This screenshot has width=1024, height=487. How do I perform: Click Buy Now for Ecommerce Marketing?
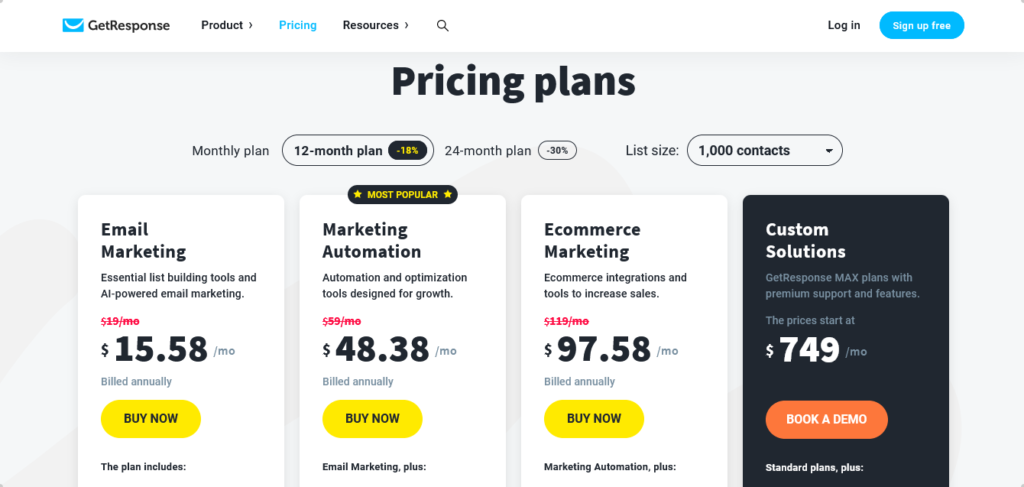(594, 418)
